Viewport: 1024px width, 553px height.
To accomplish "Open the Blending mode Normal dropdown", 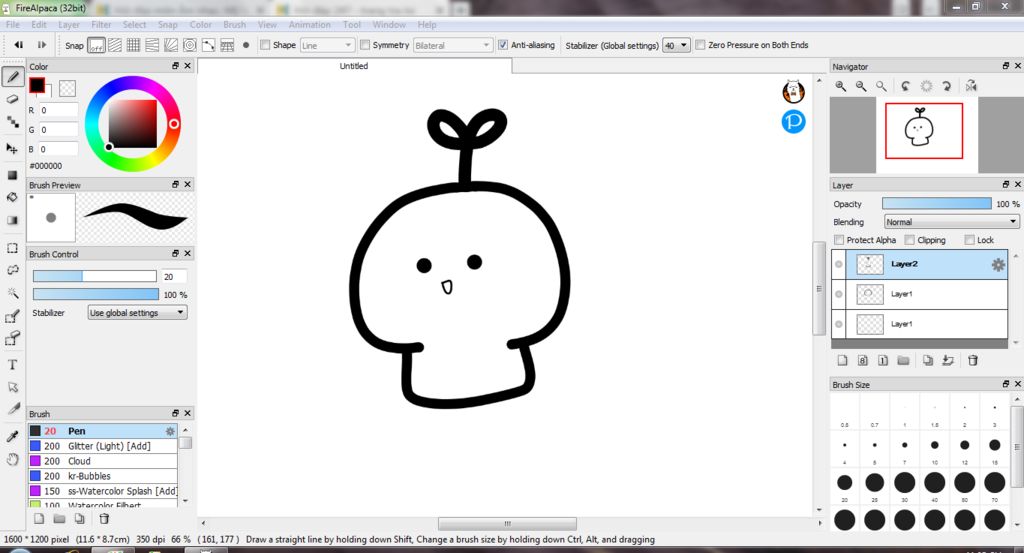I will click(x=951, y=222).
